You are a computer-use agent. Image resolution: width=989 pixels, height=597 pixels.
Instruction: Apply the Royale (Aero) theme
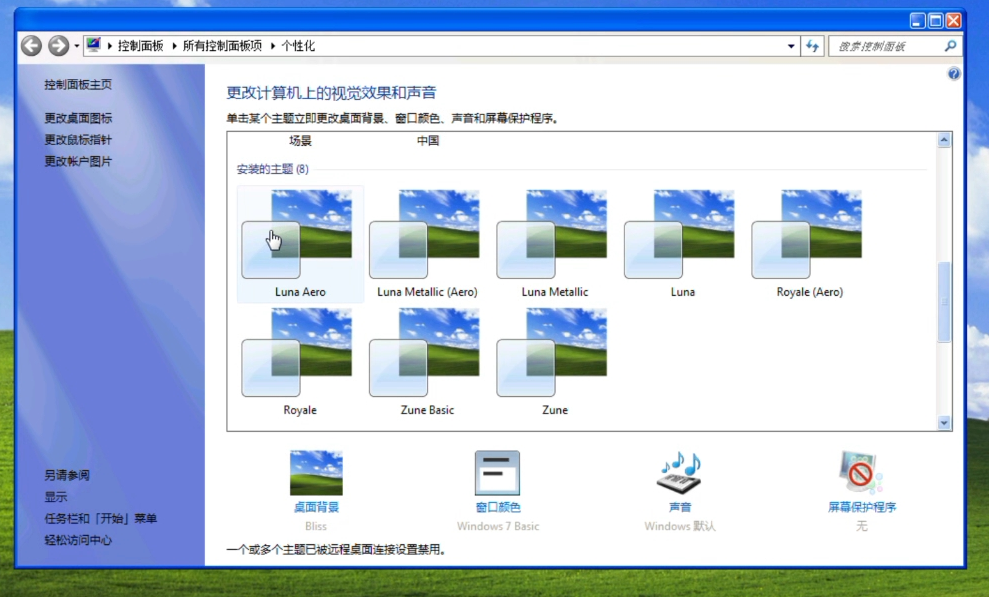point(809,244)
